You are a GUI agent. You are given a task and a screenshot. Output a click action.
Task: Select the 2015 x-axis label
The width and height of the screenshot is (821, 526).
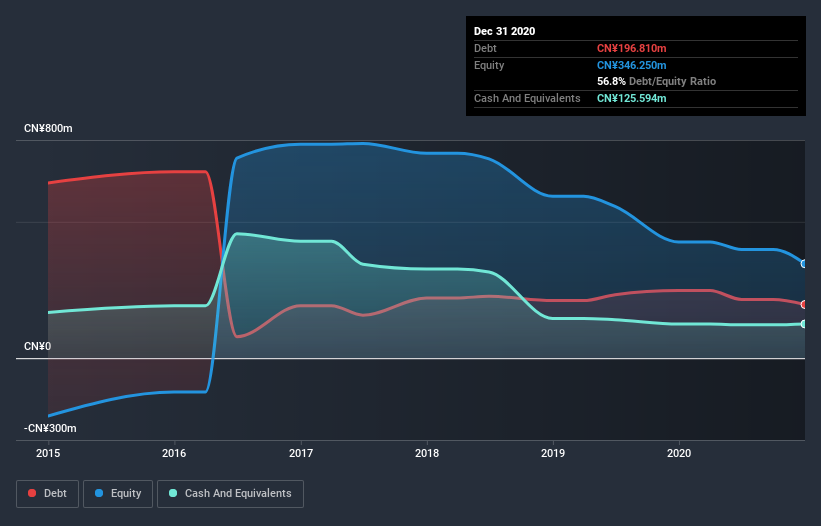coord(48,453)
